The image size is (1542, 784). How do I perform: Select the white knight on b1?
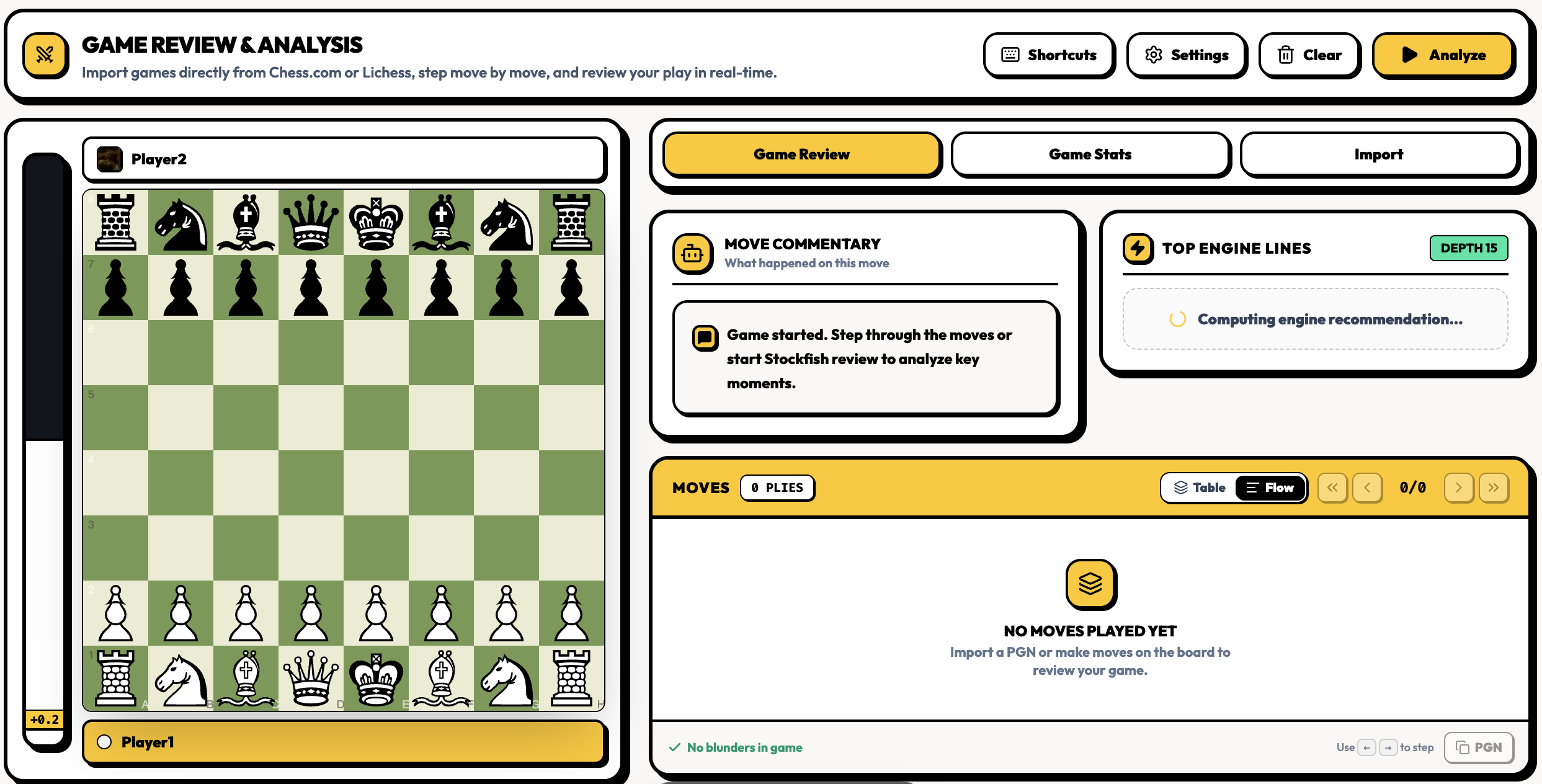tap(180, 678)
